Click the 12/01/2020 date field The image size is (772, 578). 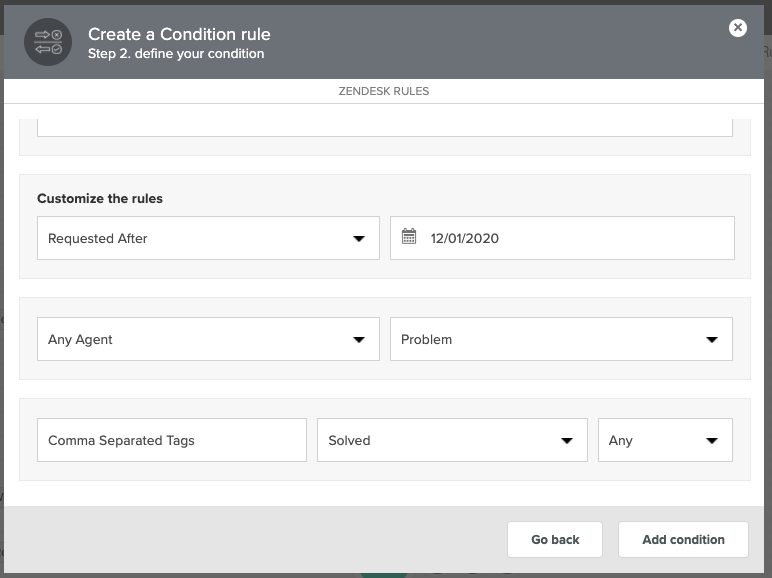pyautogui.click(x=562, y=238)
